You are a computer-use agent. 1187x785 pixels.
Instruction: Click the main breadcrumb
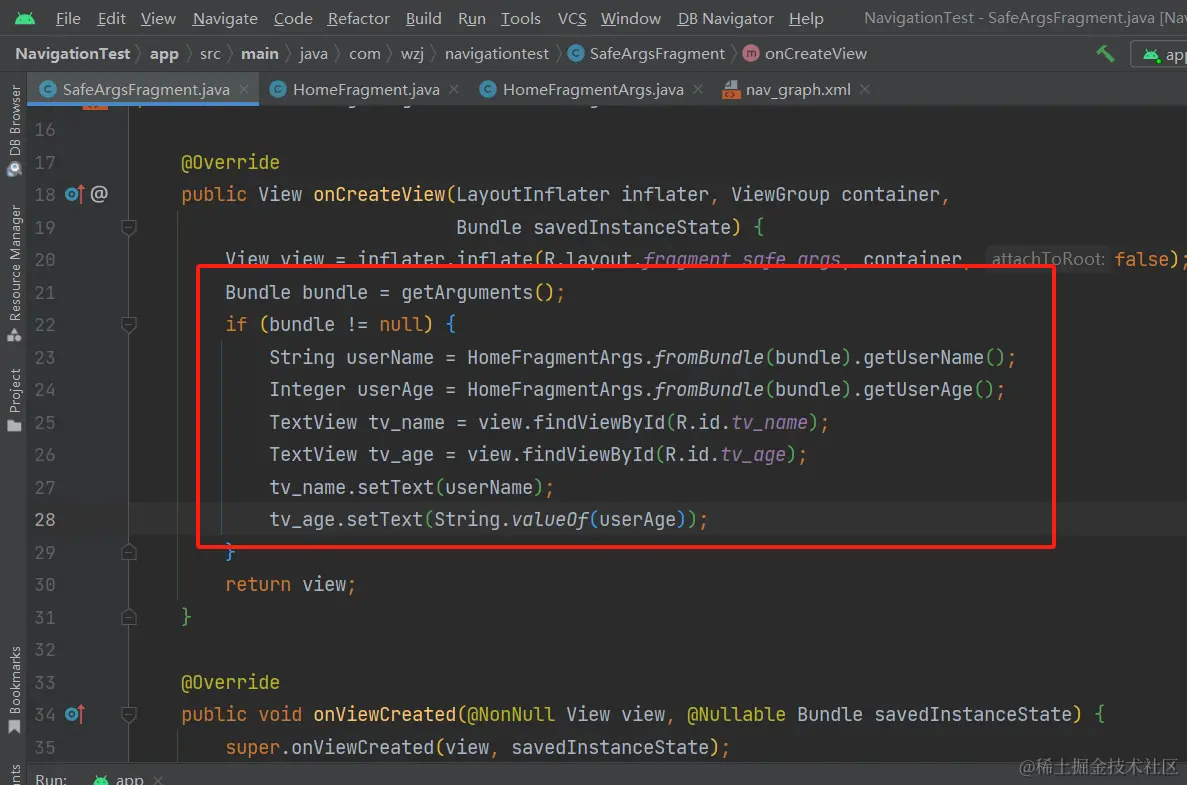[x=260, y=54]
